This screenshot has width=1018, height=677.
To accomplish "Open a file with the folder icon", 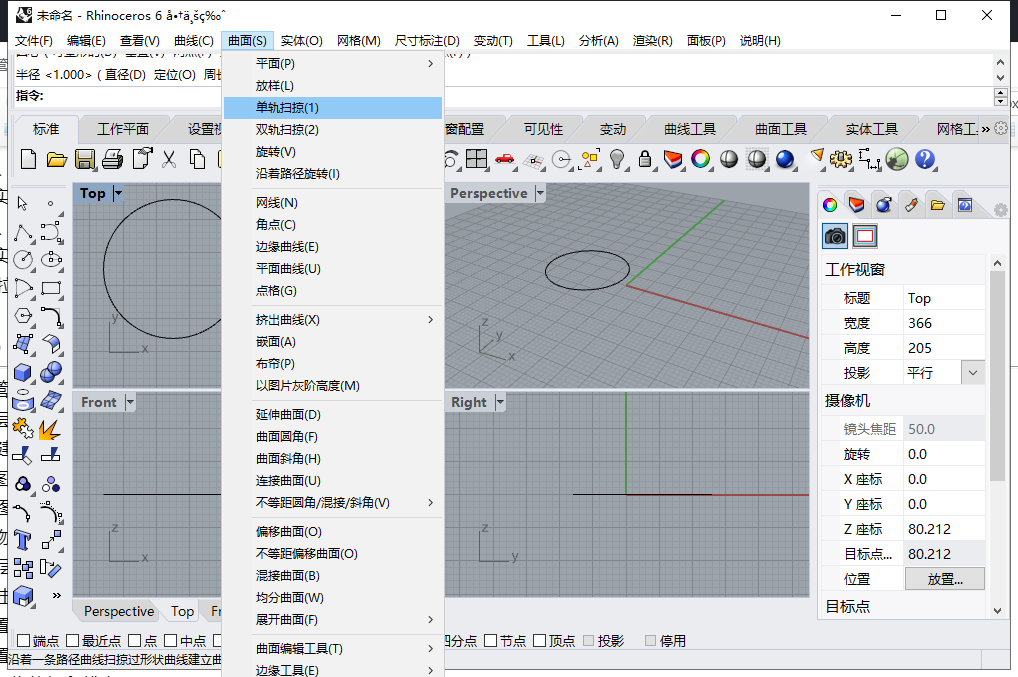I will (x=56, y=159).
